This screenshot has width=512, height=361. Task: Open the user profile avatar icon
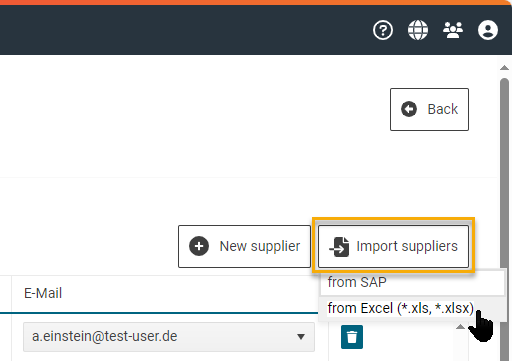pos(488,30)
